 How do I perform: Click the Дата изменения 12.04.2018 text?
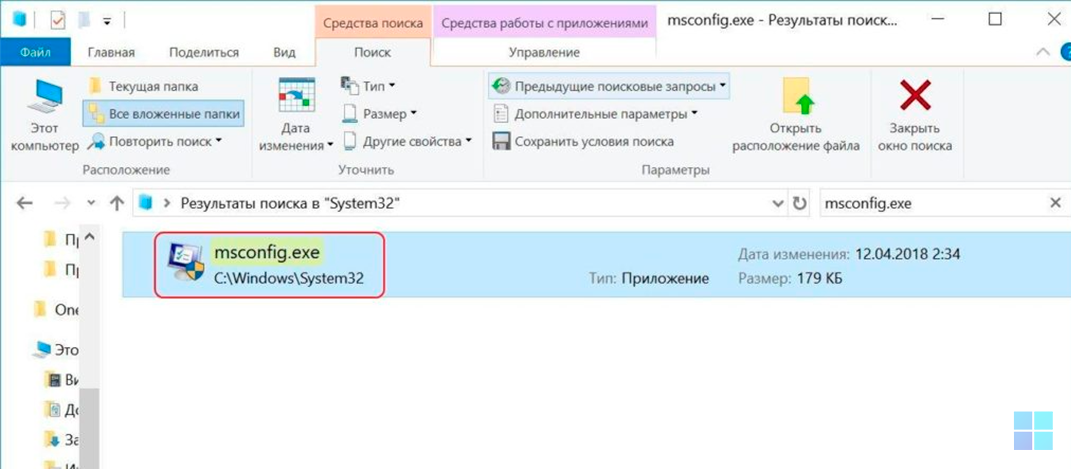[849, 255]
